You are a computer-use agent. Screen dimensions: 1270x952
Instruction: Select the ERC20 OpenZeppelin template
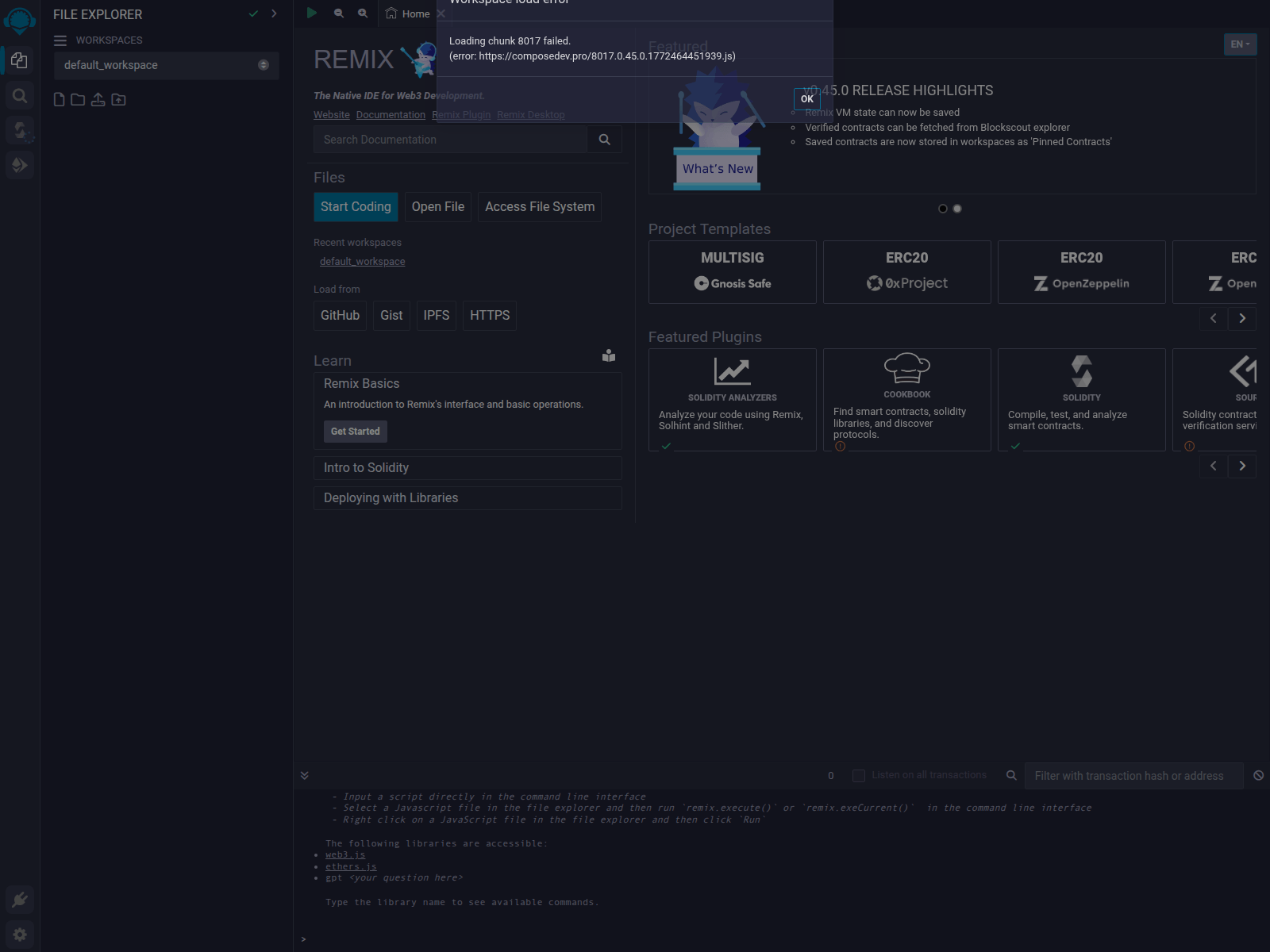point(1082,272)
